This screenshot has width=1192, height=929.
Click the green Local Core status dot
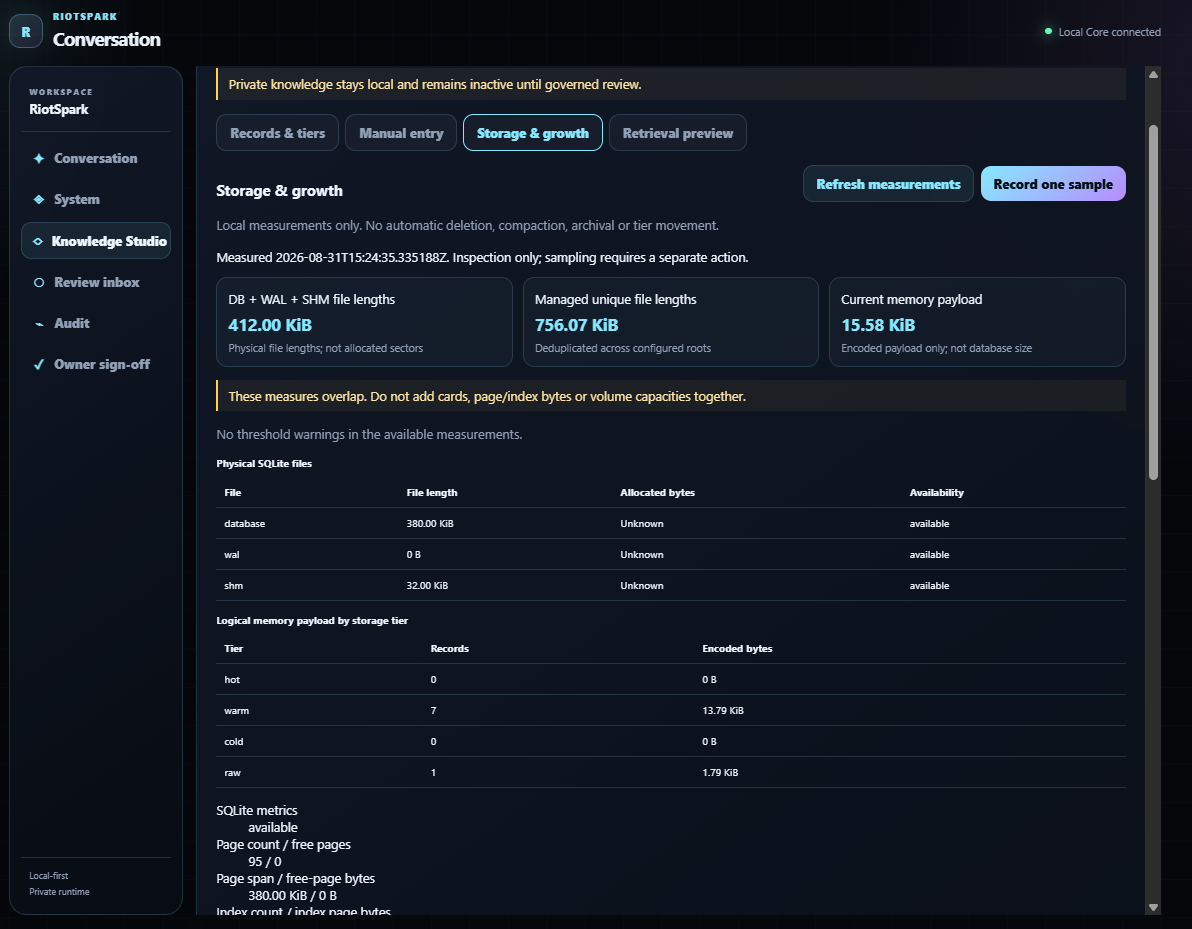(x=1048, y=31)
